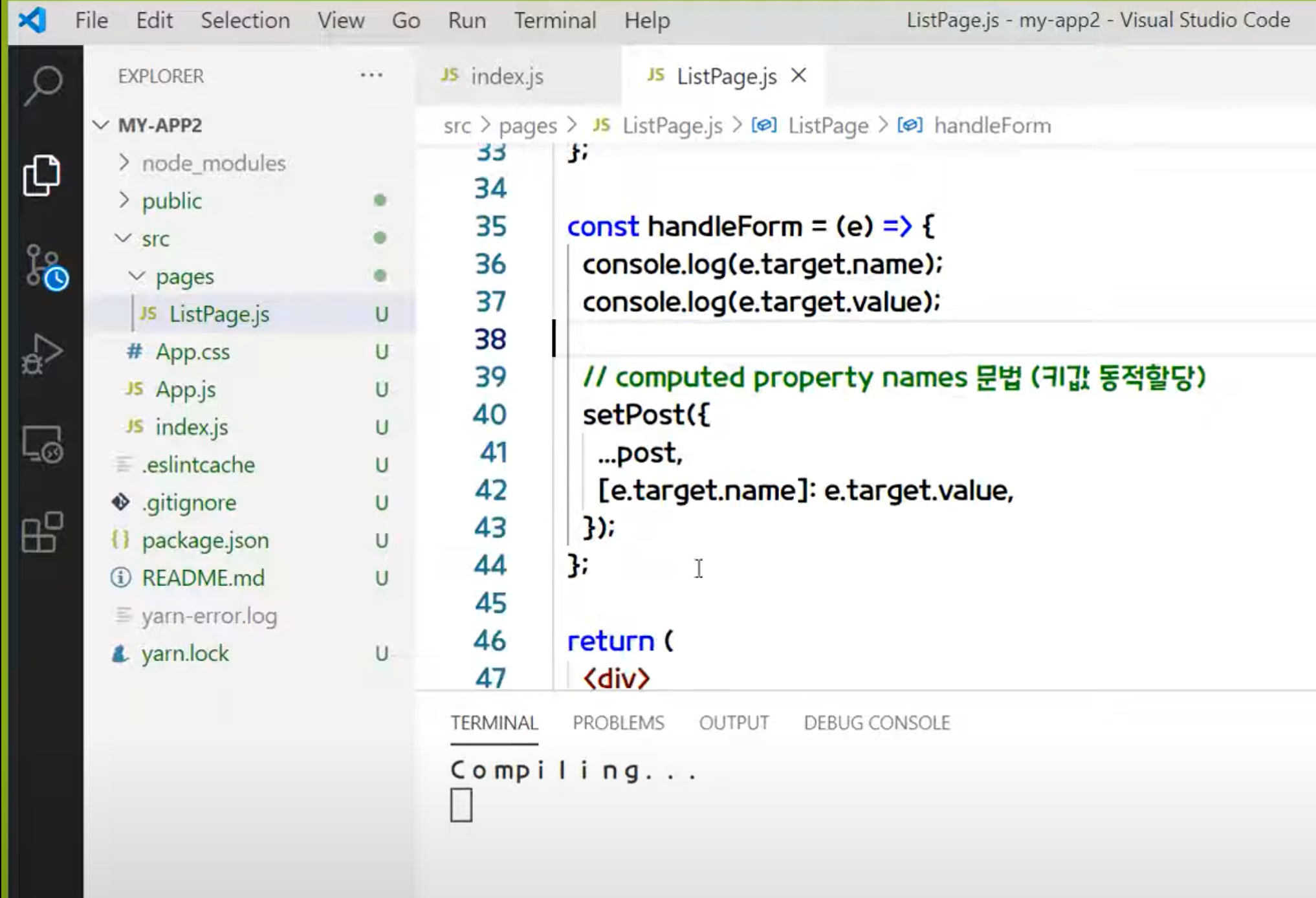Open the Explorer view icon
The width and height of the screenshot is (1316, 898).
pos(42,175)
